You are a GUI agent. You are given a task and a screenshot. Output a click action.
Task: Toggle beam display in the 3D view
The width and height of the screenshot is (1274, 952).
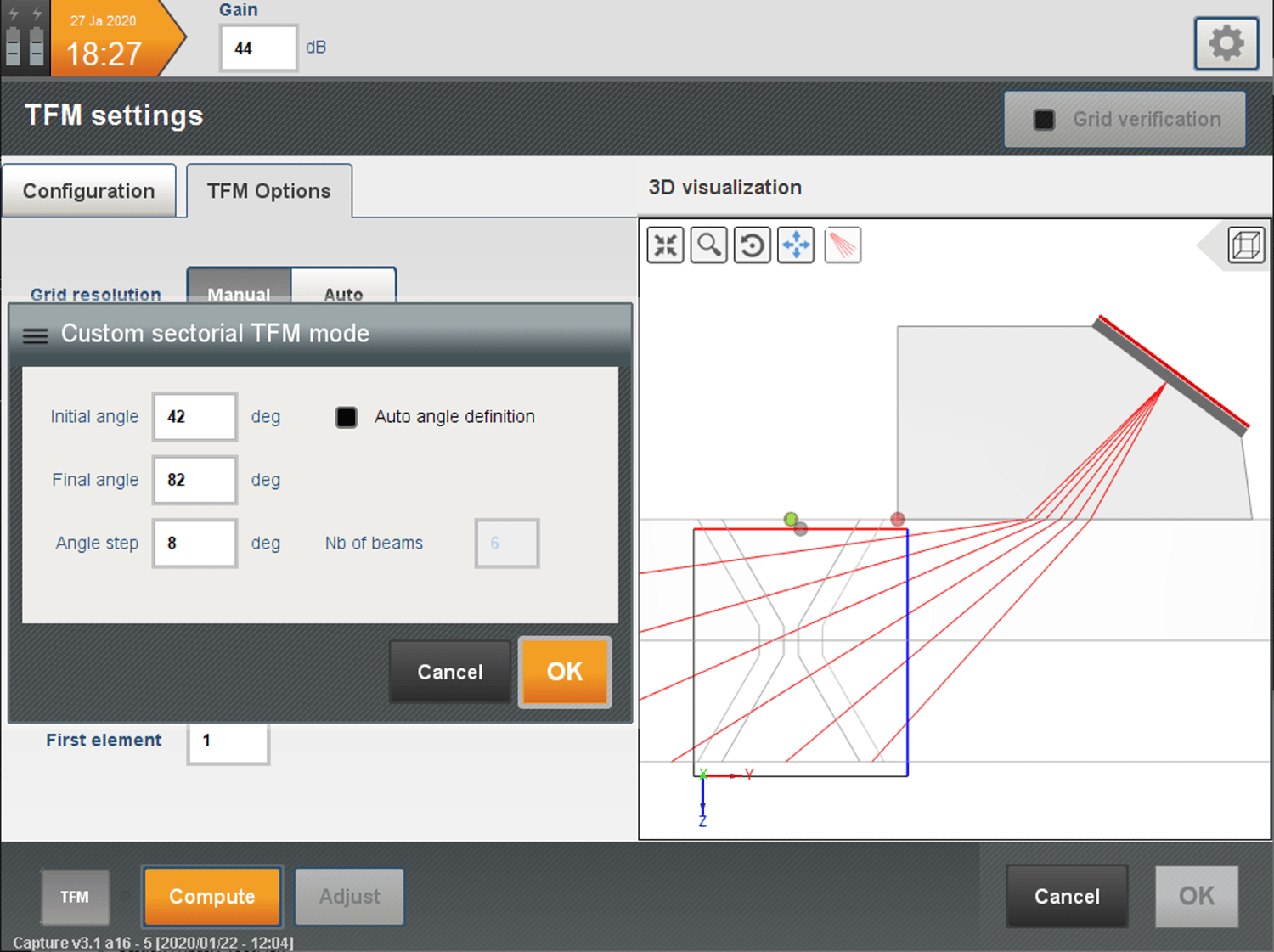843,245
